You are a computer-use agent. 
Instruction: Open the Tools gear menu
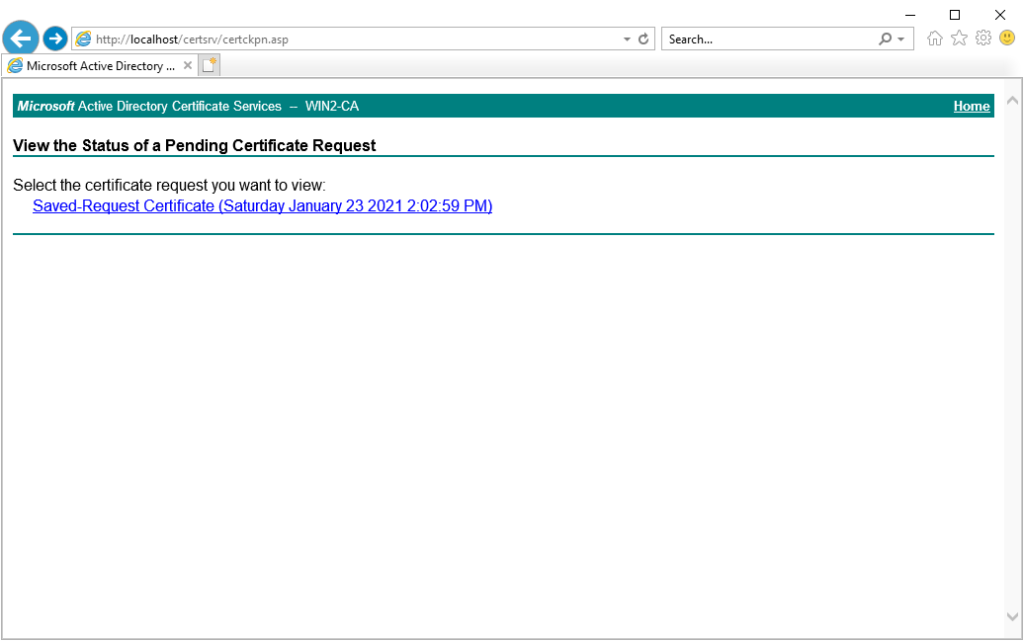point(982,38)
